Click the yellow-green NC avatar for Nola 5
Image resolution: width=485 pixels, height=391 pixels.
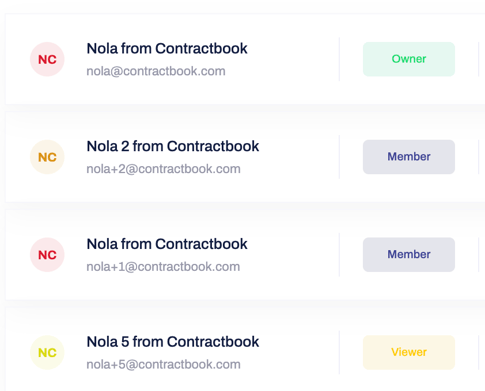47,352
